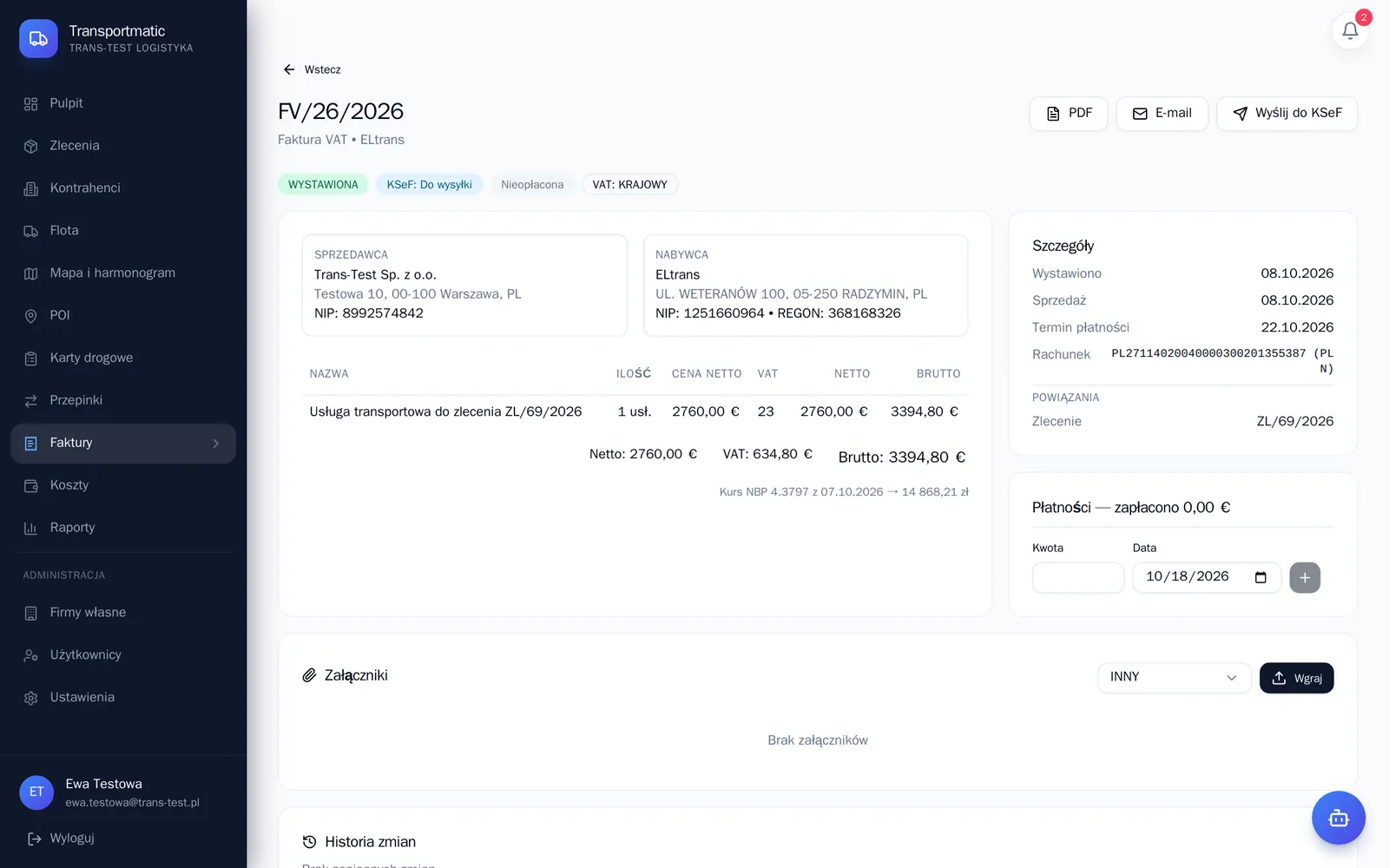Click the Koszty wallet icon

pos(31,486)
